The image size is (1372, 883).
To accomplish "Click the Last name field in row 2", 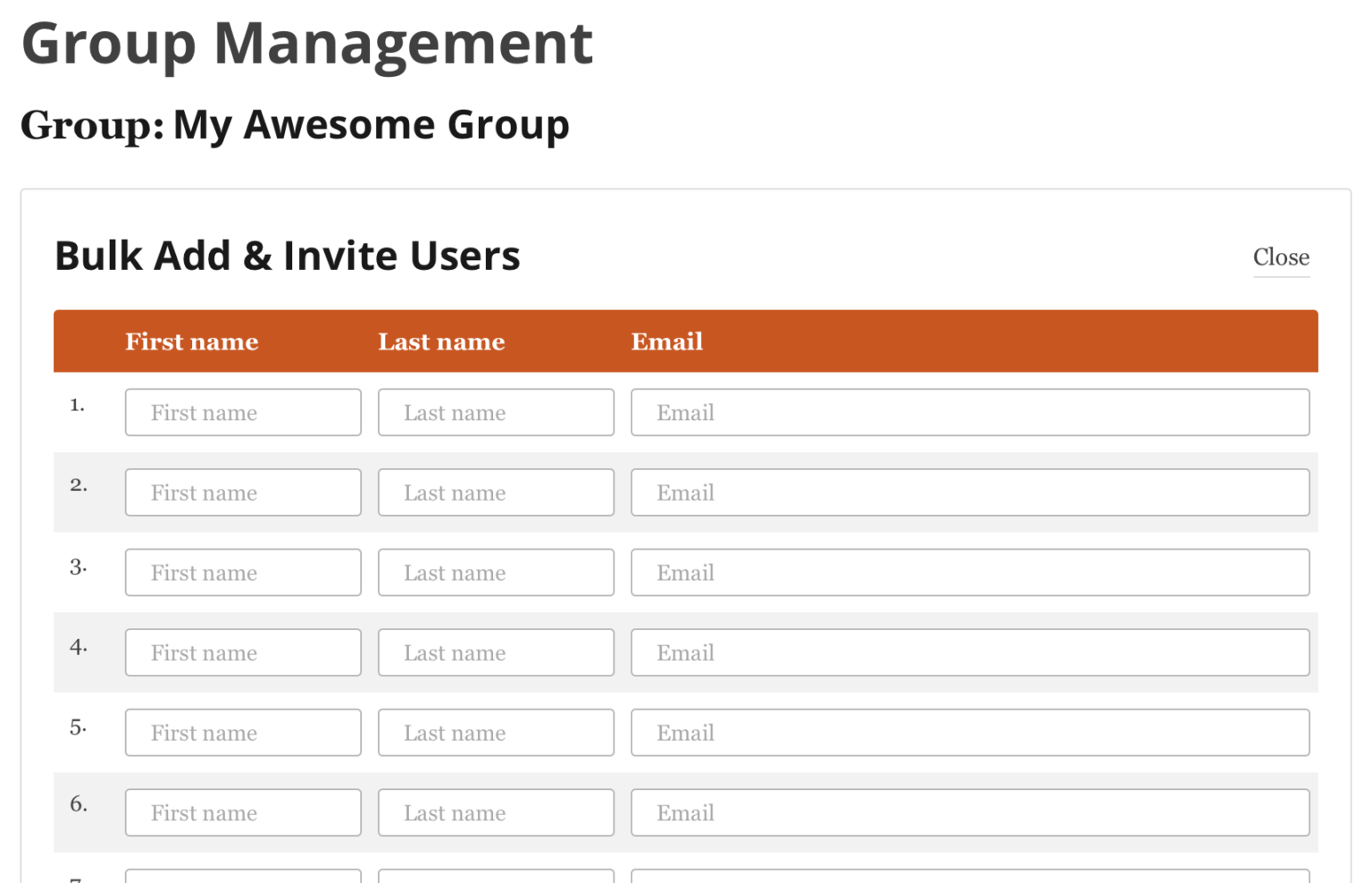I will (496, 492).
